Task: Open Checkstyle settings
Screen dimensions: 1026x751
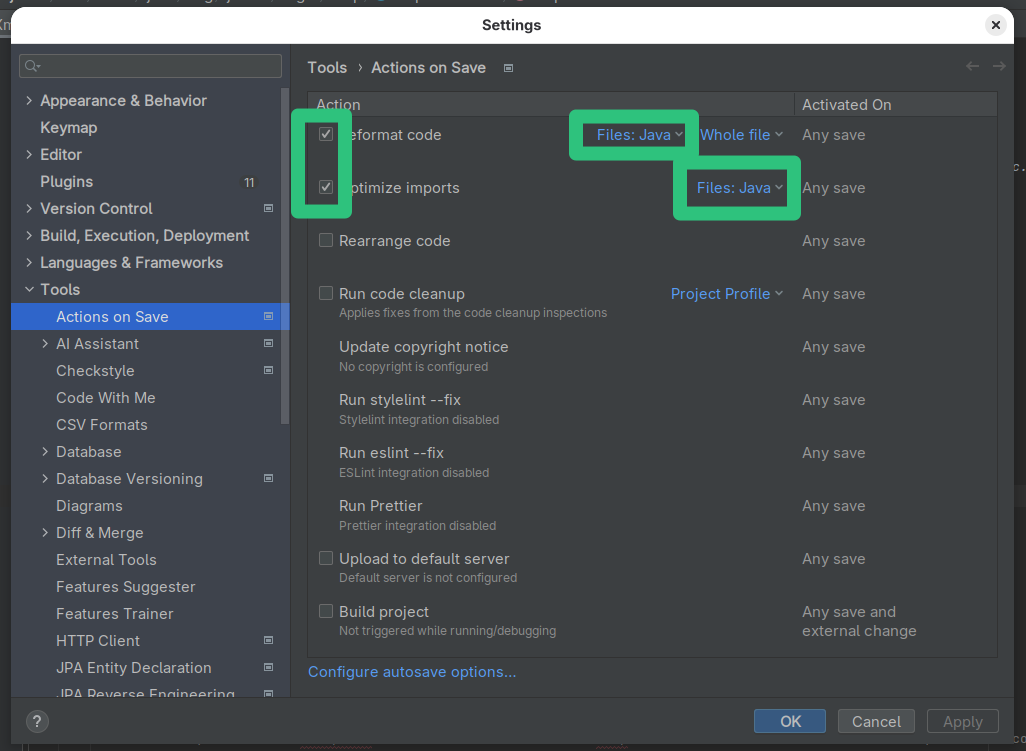Action: pyautogui.click(x=96, y=370)
